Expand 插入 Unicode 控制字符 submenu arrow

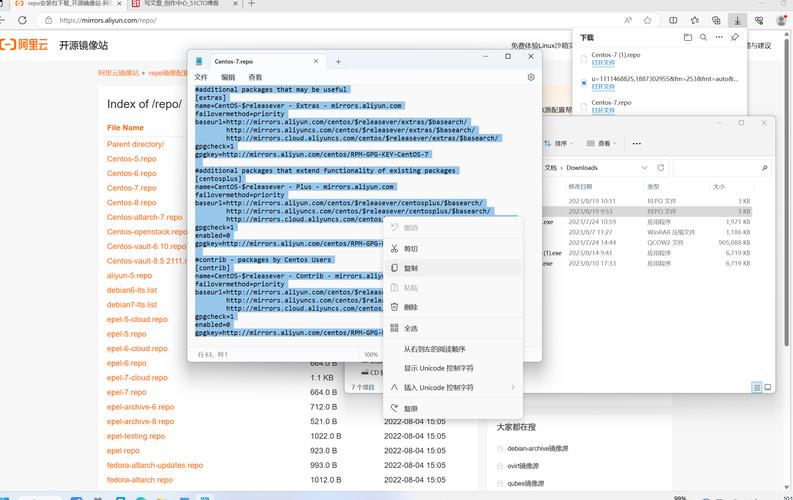point(513,387)
